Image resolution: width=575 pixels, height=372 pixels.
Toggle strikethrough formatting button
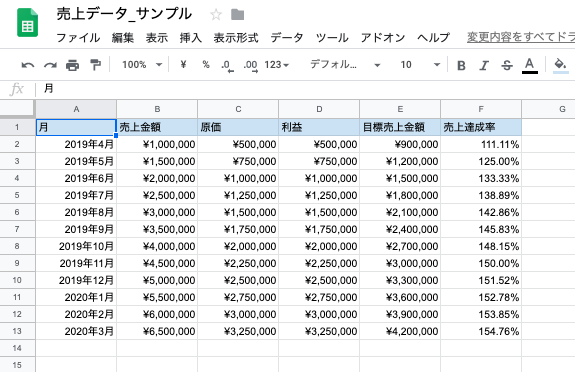pos(507,66)
